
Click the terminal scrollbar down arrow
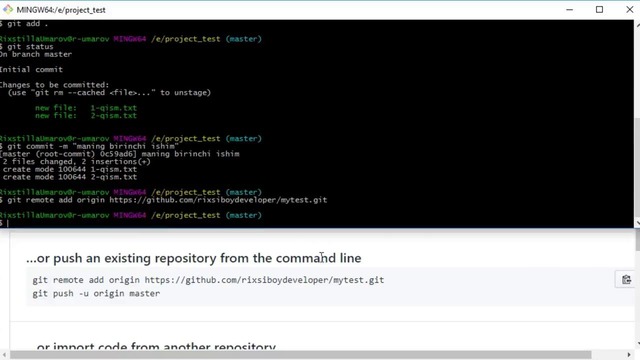[x=637, y=223]
